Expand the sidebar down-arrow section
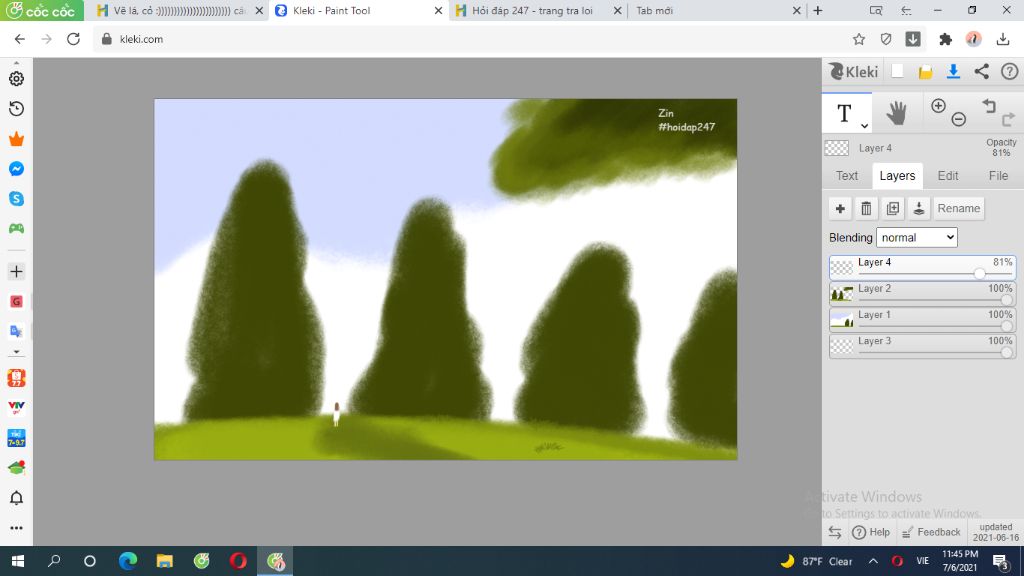 click(x=16, y=352)
